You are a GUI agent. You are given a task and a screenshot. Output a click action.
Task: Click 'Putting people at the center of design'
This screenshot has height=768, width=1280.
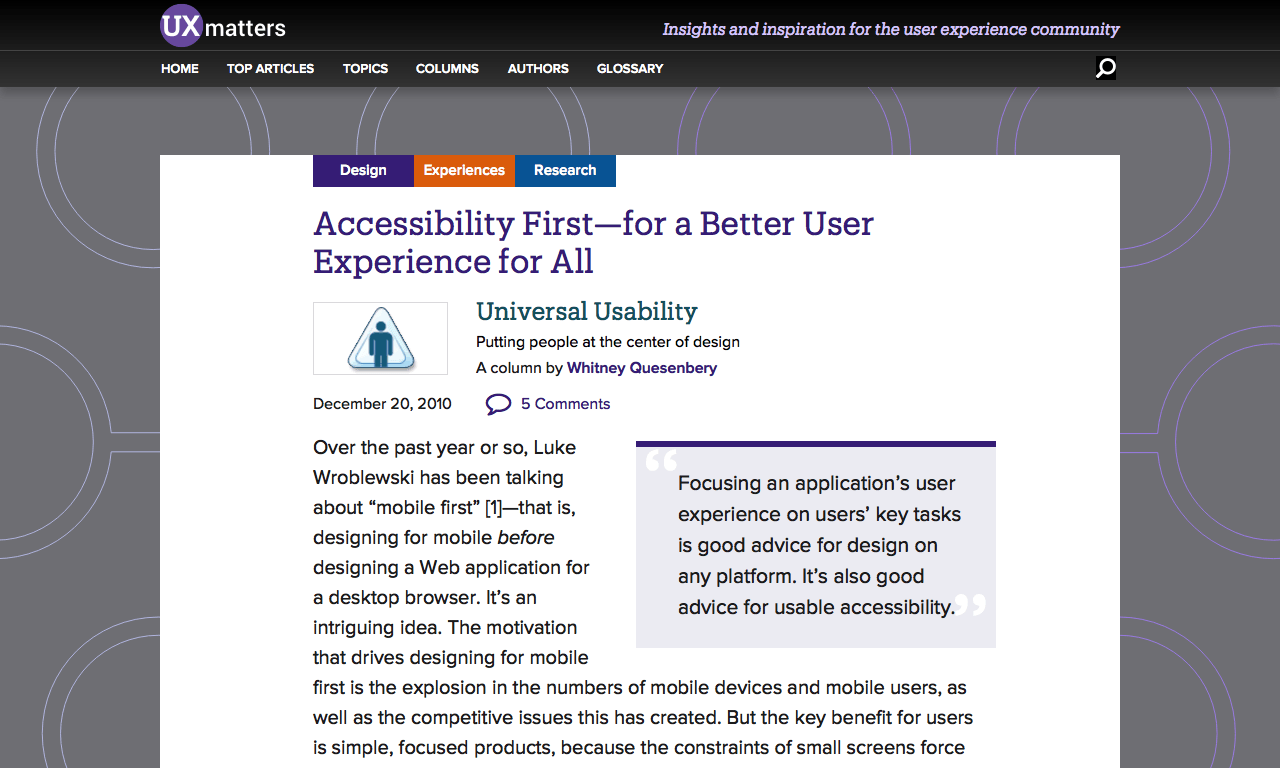[x=608, y=342]
